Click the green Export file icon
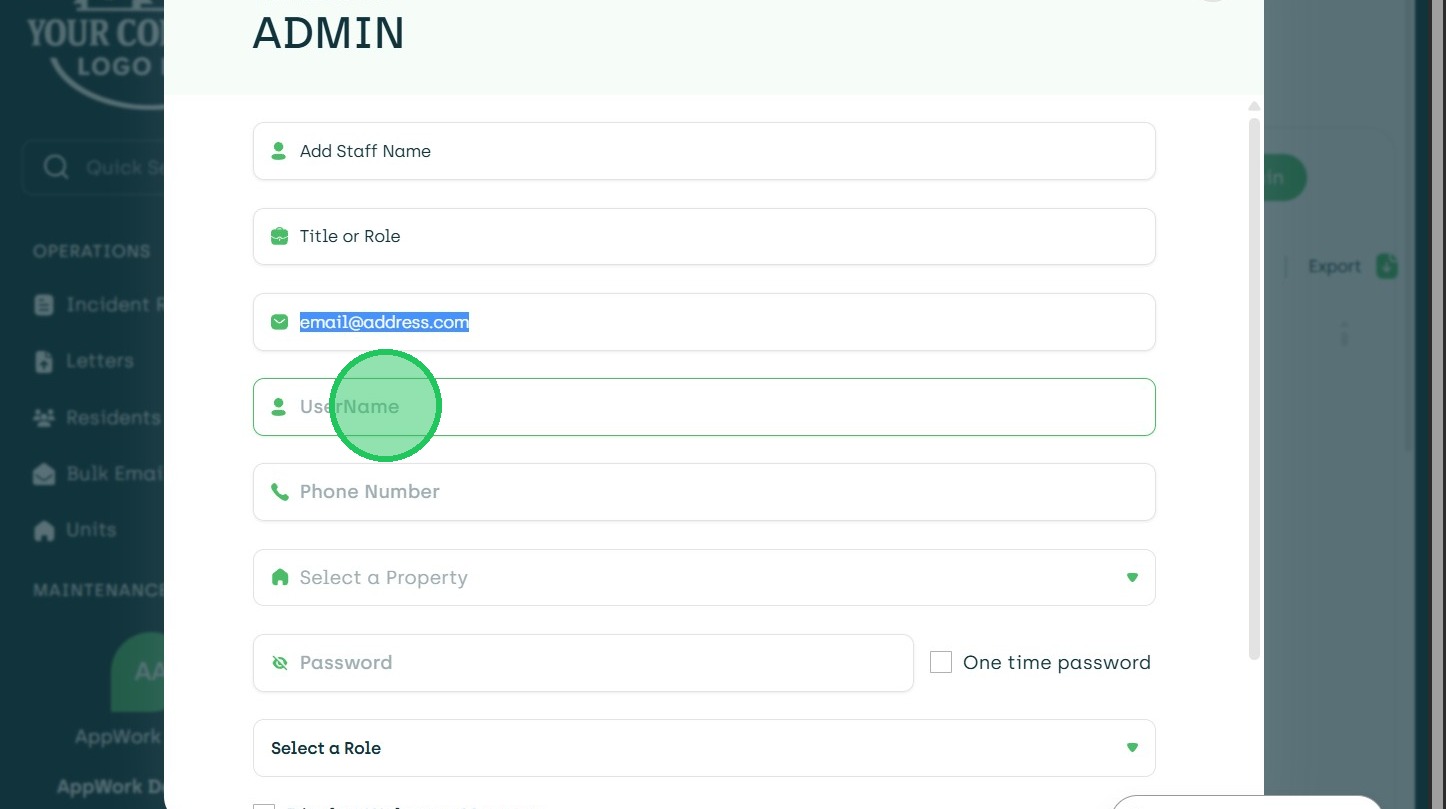 pos(1386,266)
